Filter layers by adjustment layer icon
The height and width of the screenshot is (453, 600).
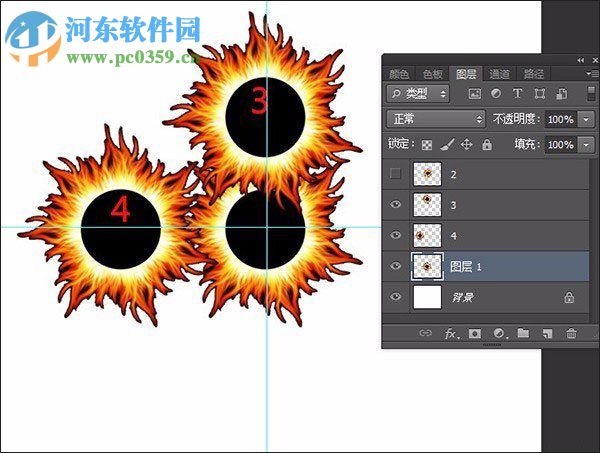(496, 94)
